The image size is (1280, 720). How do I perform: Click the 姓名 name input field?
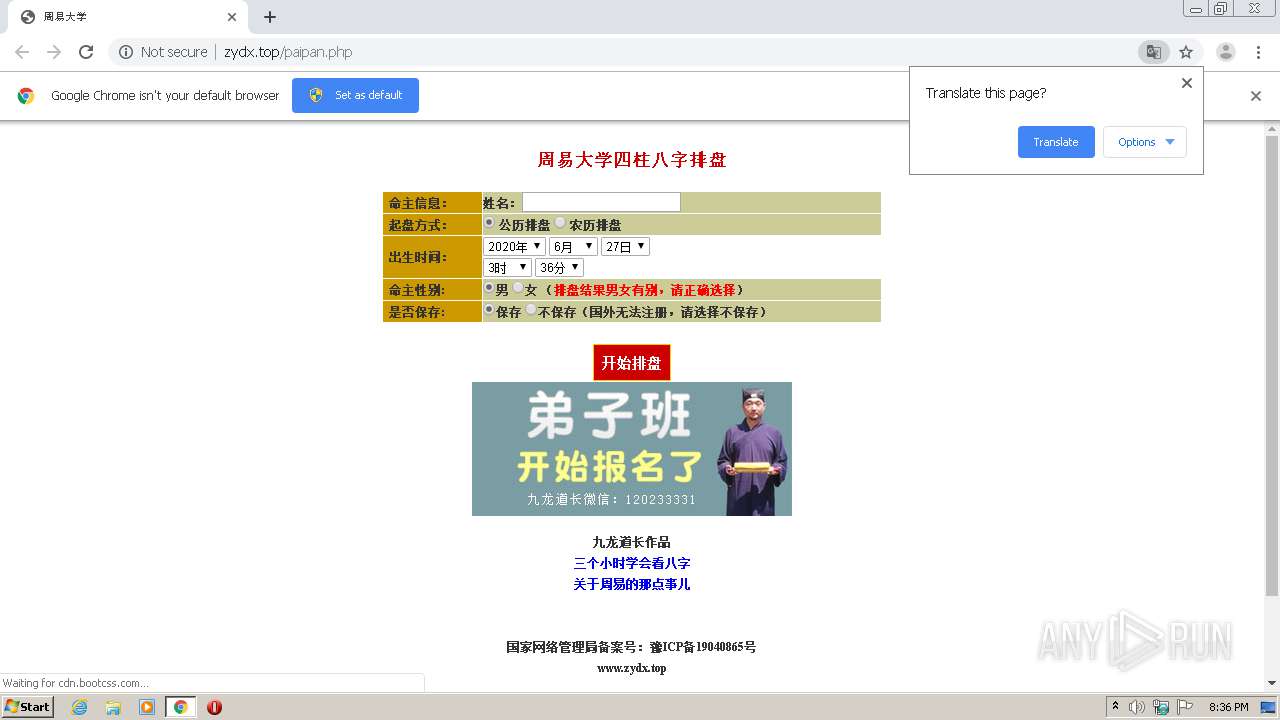[601, 202]
